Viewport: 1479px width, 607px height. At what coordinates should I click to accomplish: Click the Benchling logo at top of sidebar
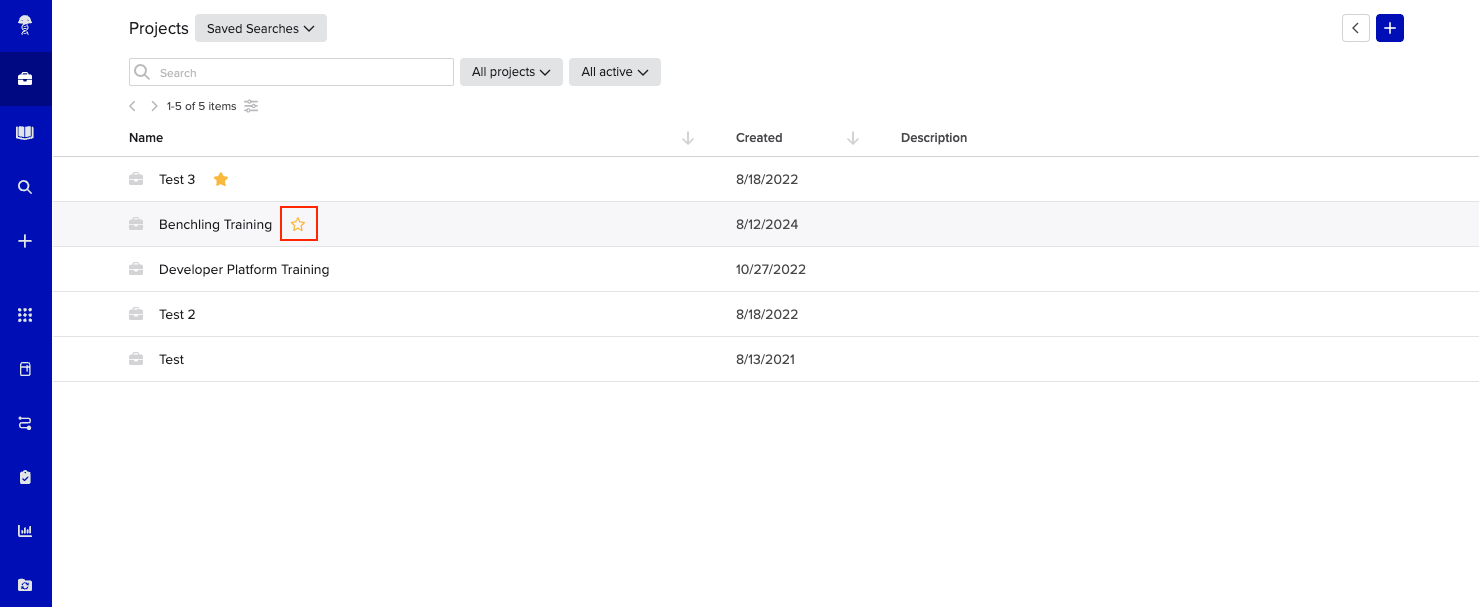[25, 26]
